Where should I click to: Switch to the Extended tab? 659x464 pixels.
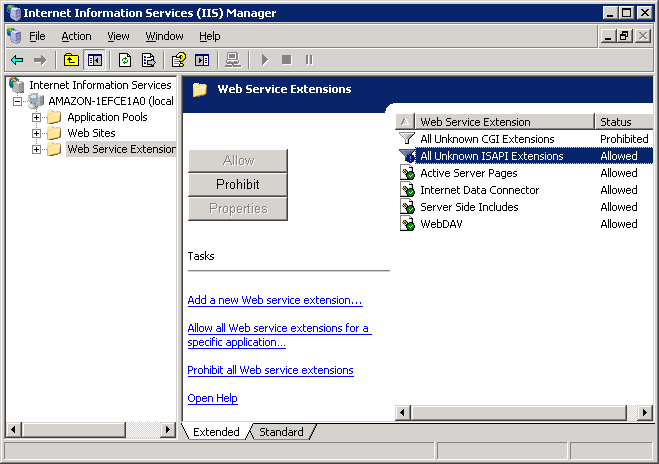[x=216, y=432]
